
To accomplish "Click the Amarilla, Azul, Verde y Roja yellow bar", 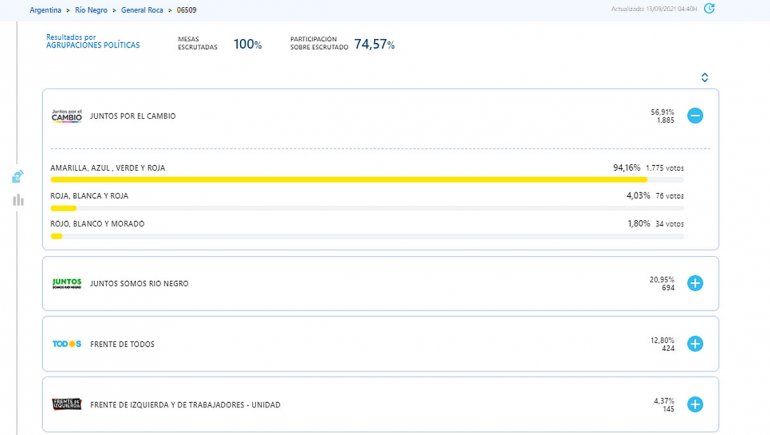I will [x=348, y=180].
